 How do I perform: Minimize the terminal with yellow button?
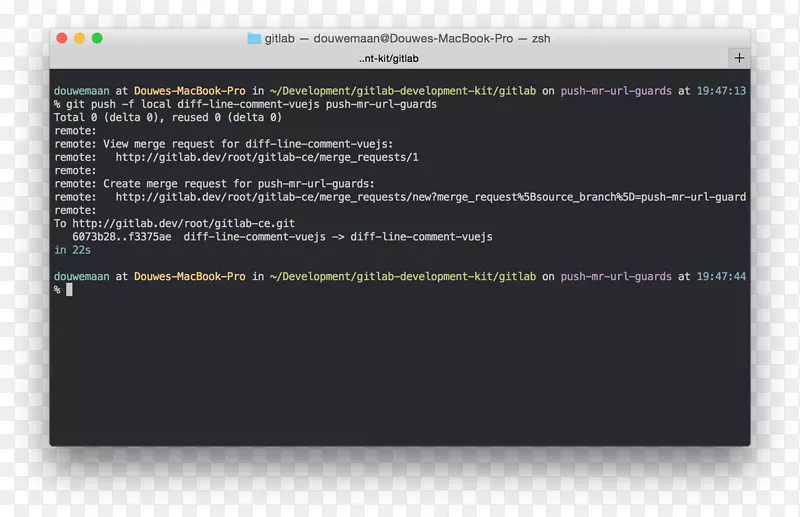(x=80, y=38)
